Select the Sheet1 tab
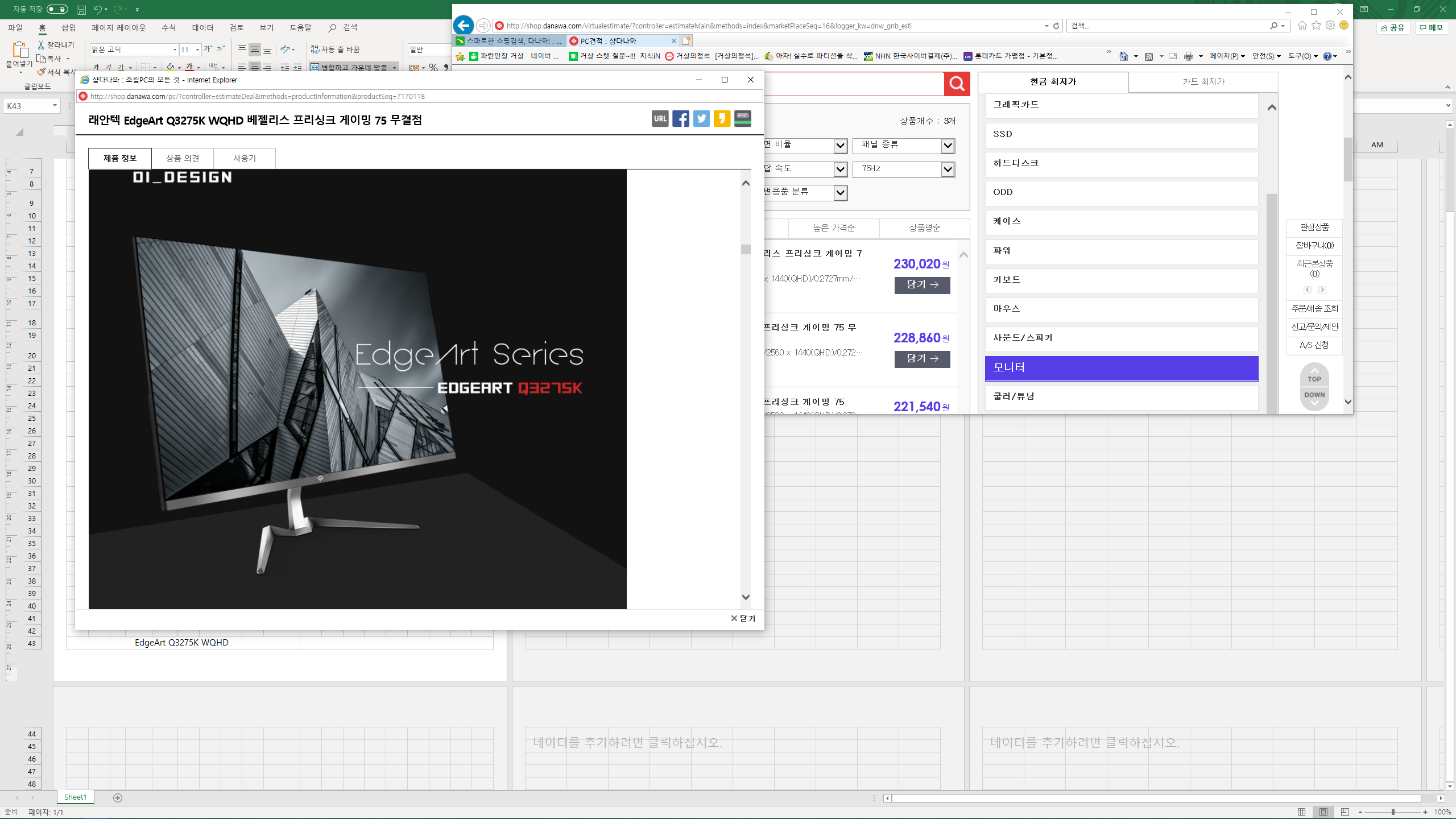 pyautogui.click(x=76, y=797)
